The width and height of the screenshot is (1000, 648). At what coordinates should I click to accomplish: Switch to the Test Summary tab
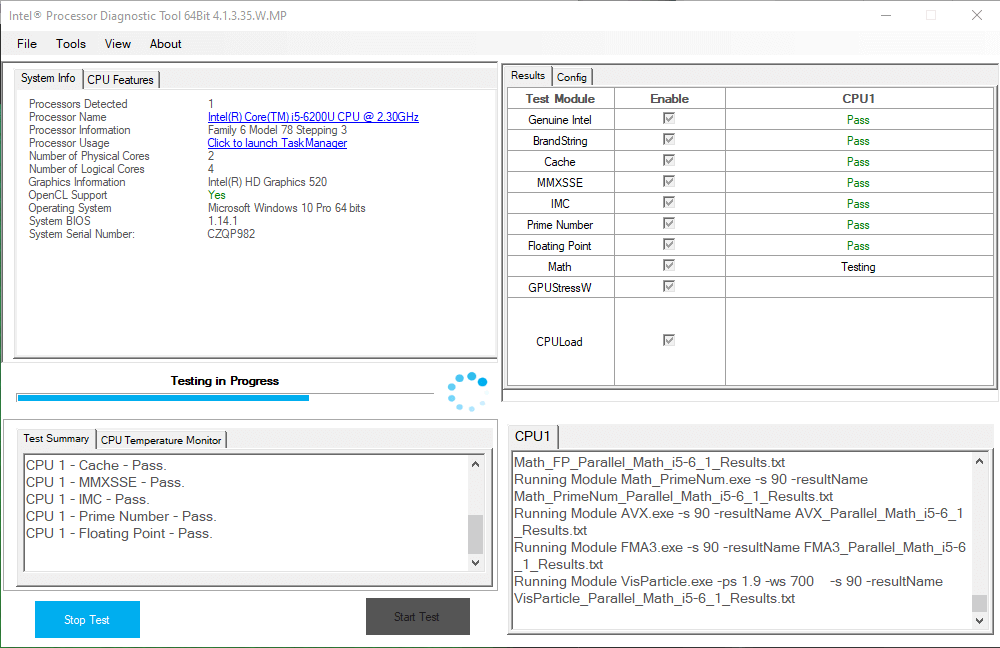tap(56, 439)
